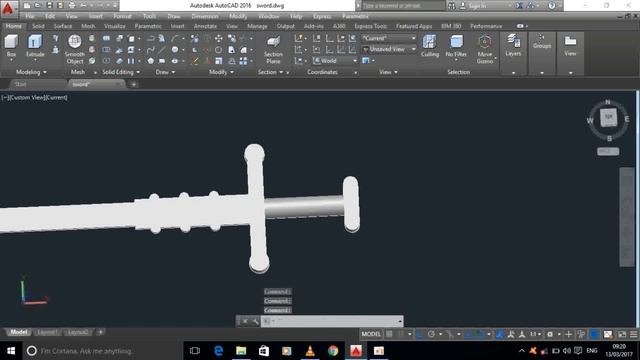Activate the Section Plane tool

(x=273, y=49)
